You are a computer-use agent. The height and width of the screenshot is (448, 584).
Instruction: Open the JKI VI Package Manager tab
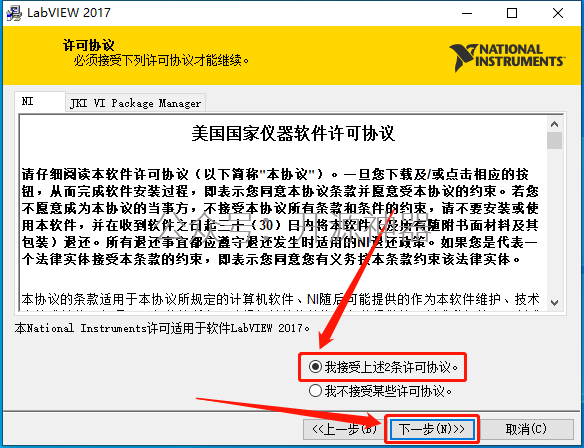(136, 103)
